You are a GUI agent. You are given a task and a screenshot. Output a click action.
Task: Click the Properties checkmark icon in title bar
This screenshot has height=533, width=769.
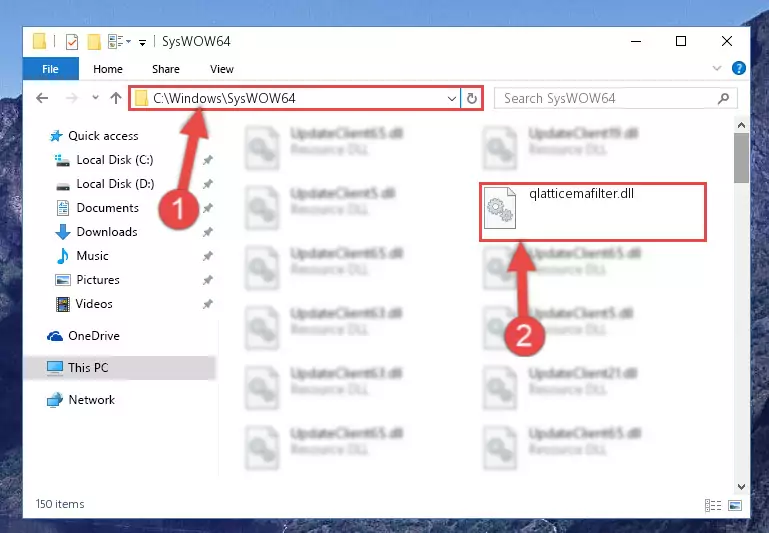click(x=72, y=42)
